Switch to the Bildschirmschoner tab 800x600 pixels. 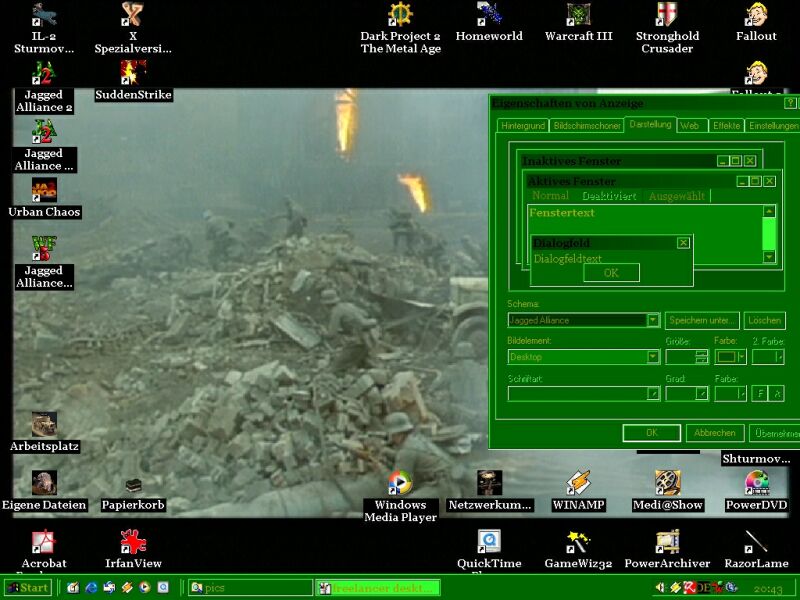pyautogui.click(x=587, y=126)
